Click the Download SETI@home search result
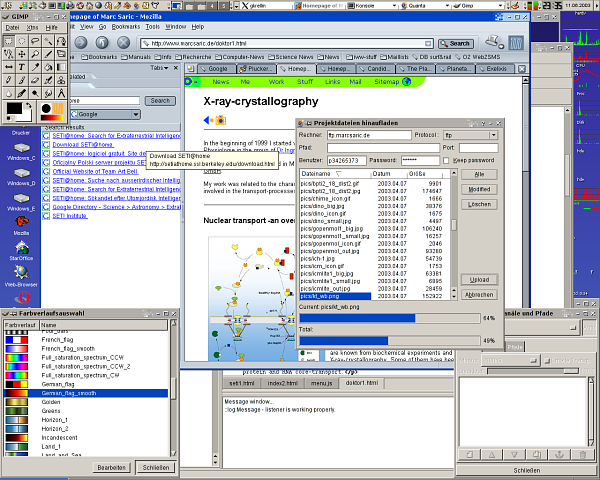This screenshot has height=480, width=600. tap(80, 145)
